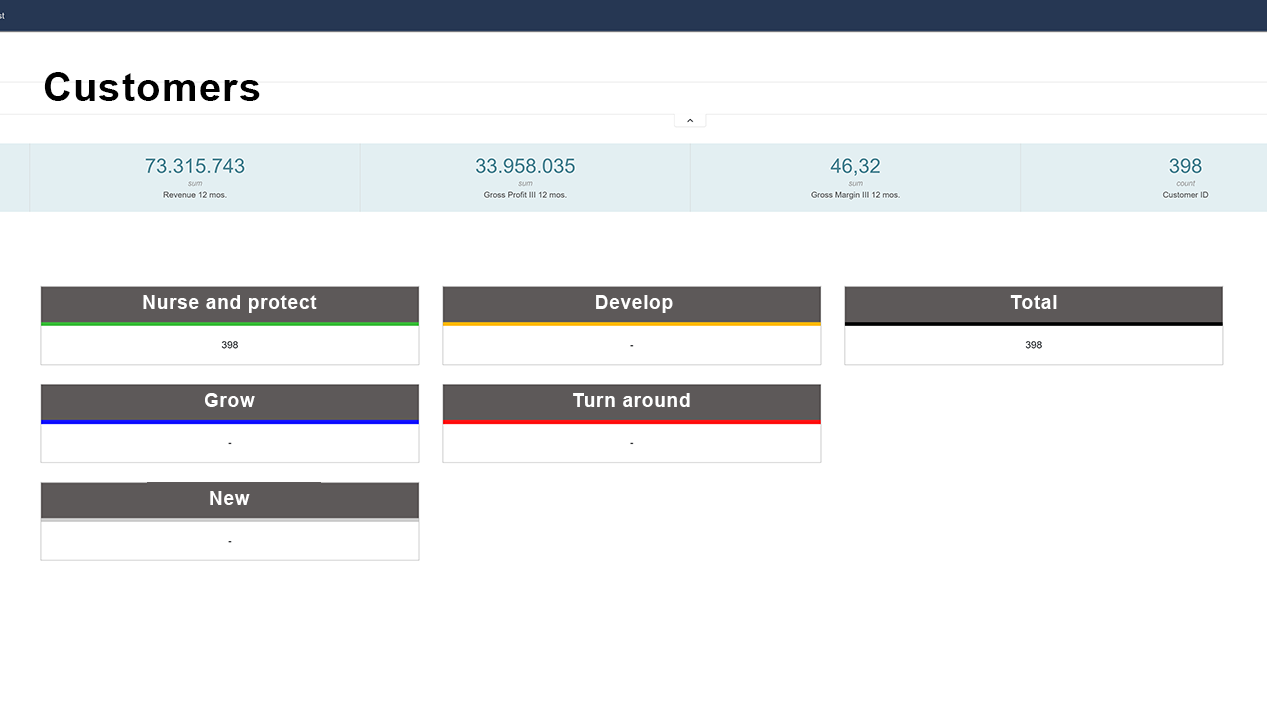Select the dash value under Grow

(230, 444)
